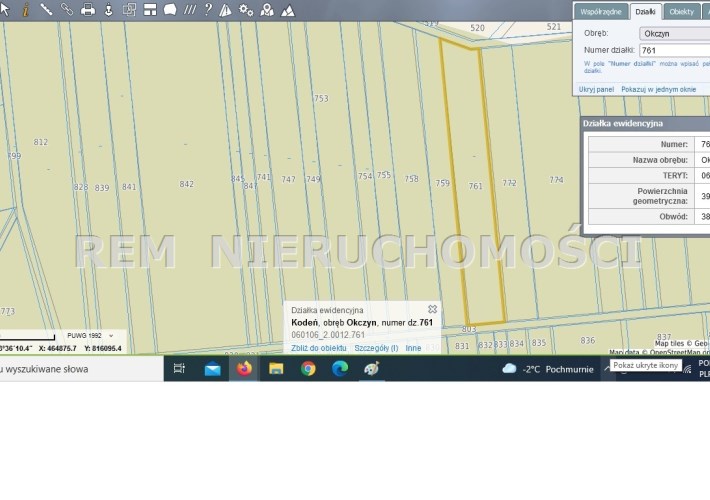Switch to the Współrzędne tab
The width and height of the screenshot is (710, 500).
click(x=601, y=11)
